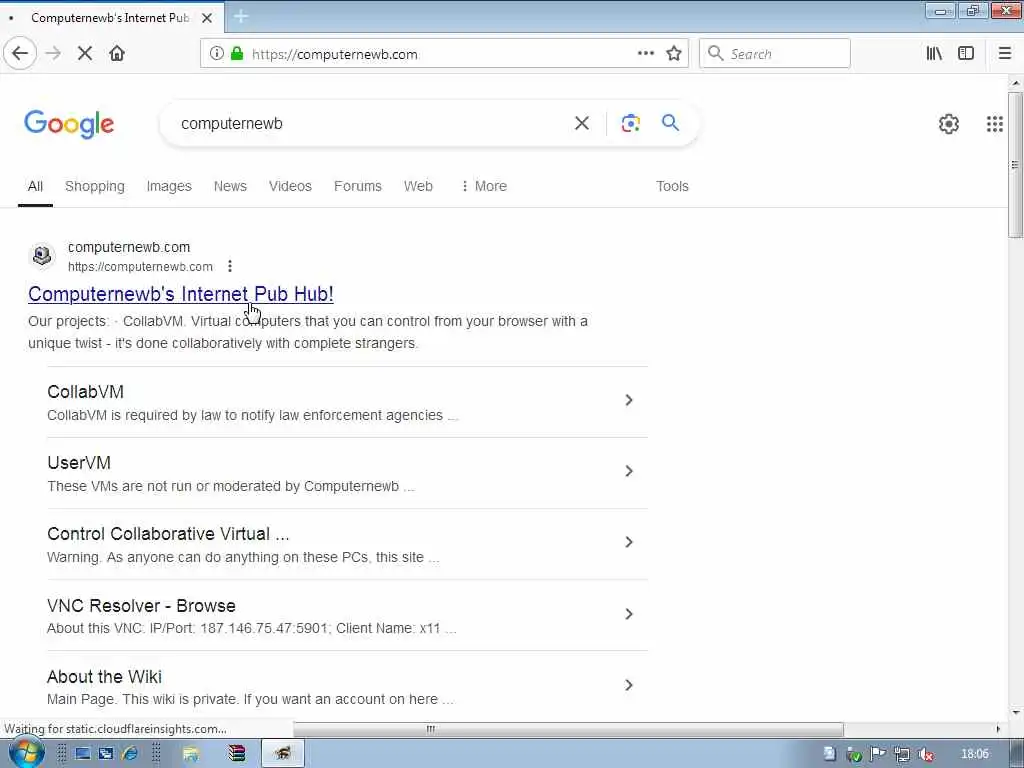Image resolution: width=1024 pixels, height=768 pixels.
Task: Click the https://computernewb.com result URL
Action: point(140,266)
